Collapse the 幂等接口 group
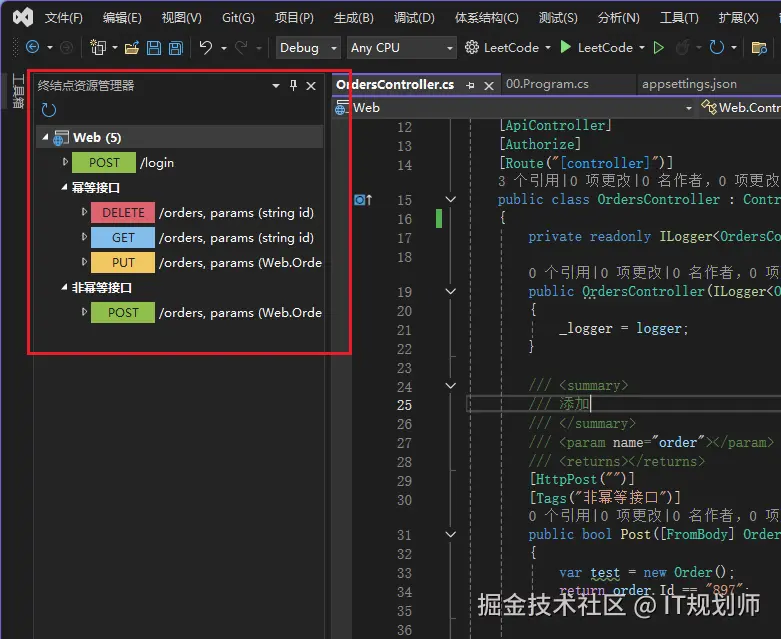 (x=64, y=187)
